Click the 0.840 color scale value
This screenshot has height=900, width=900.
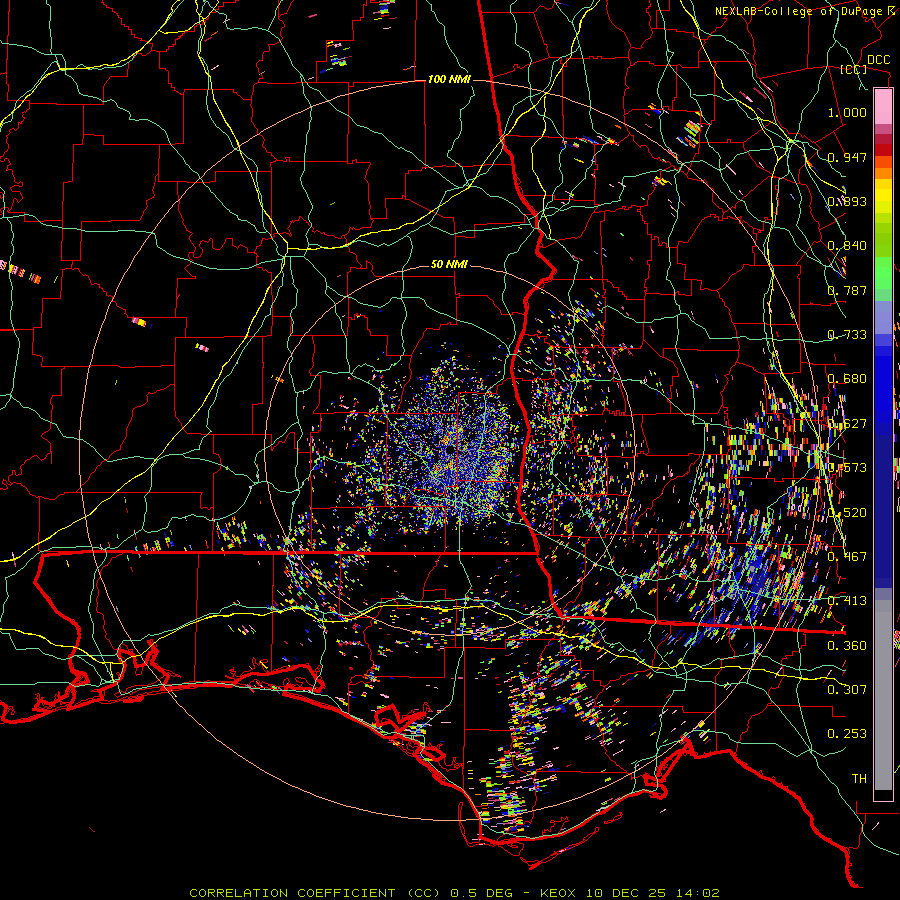(847, 246)
